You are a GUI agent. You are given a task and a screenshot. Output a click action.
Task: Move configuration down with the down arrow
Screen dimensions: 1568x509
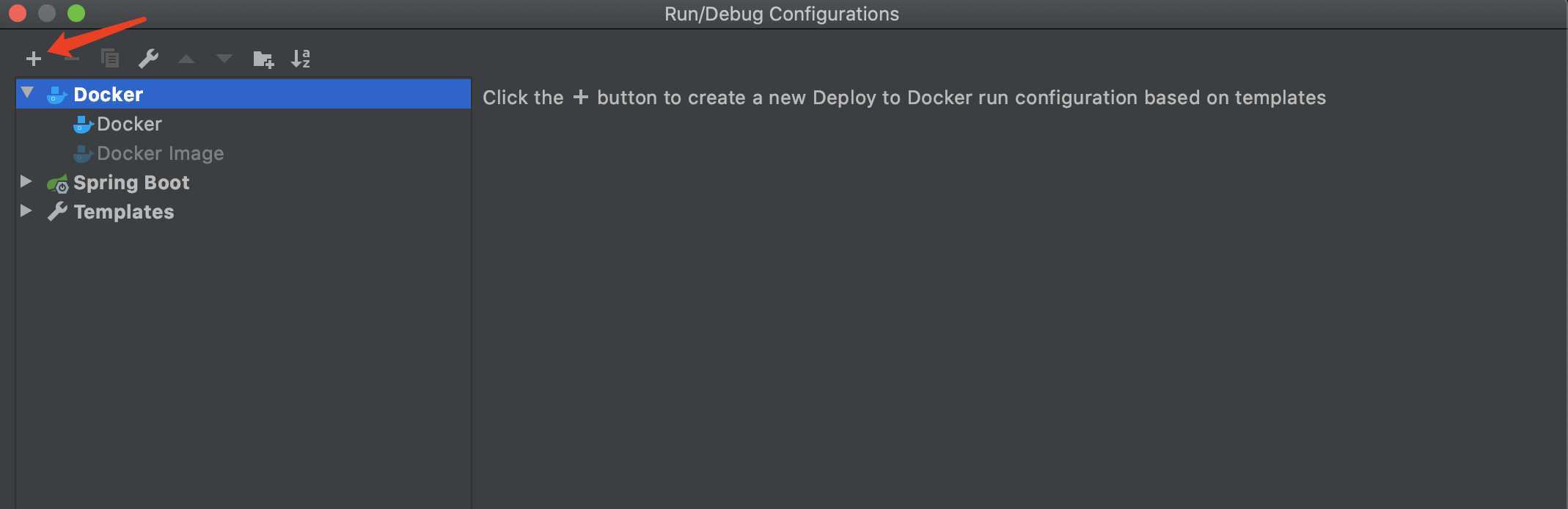point(224,59)
